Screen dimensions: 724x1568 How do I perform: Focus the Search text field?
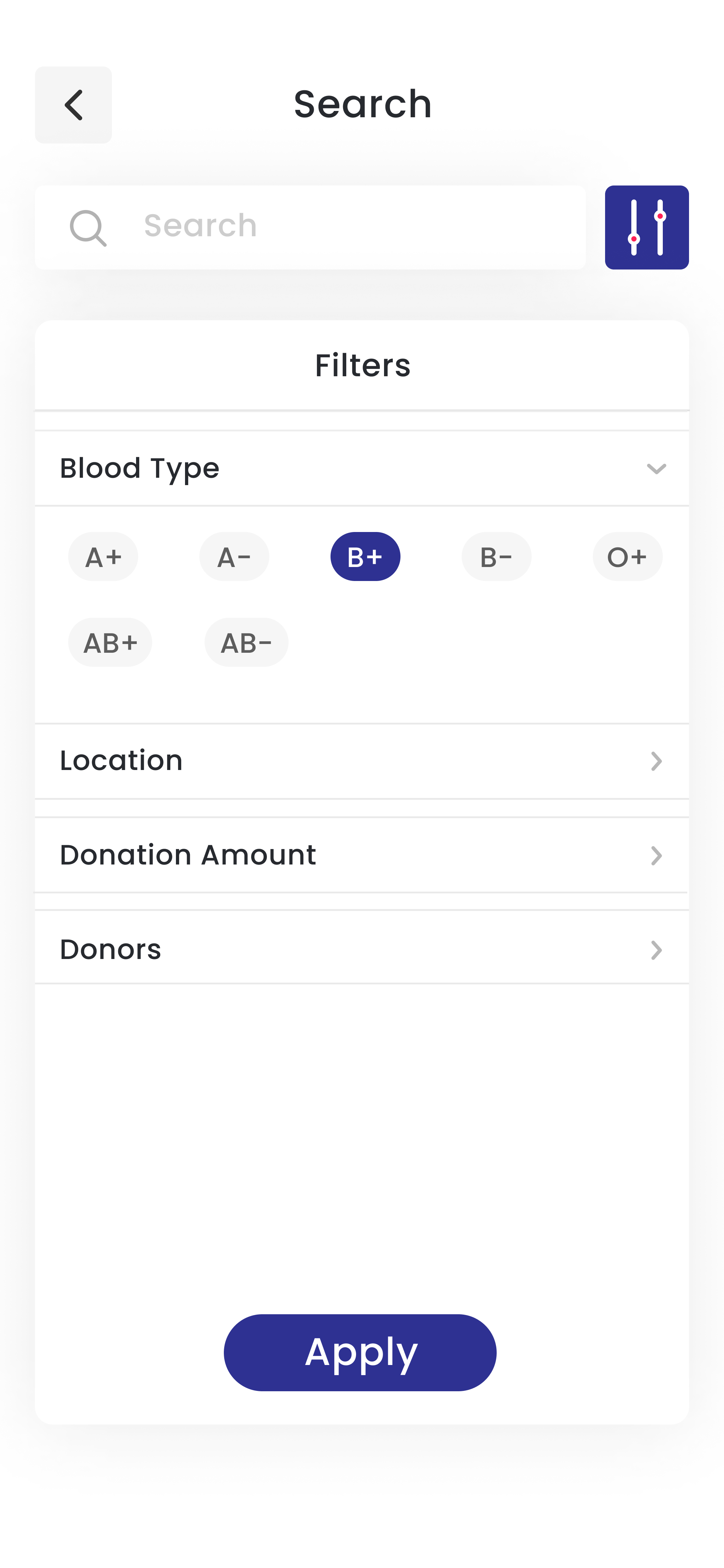point(353,226)
